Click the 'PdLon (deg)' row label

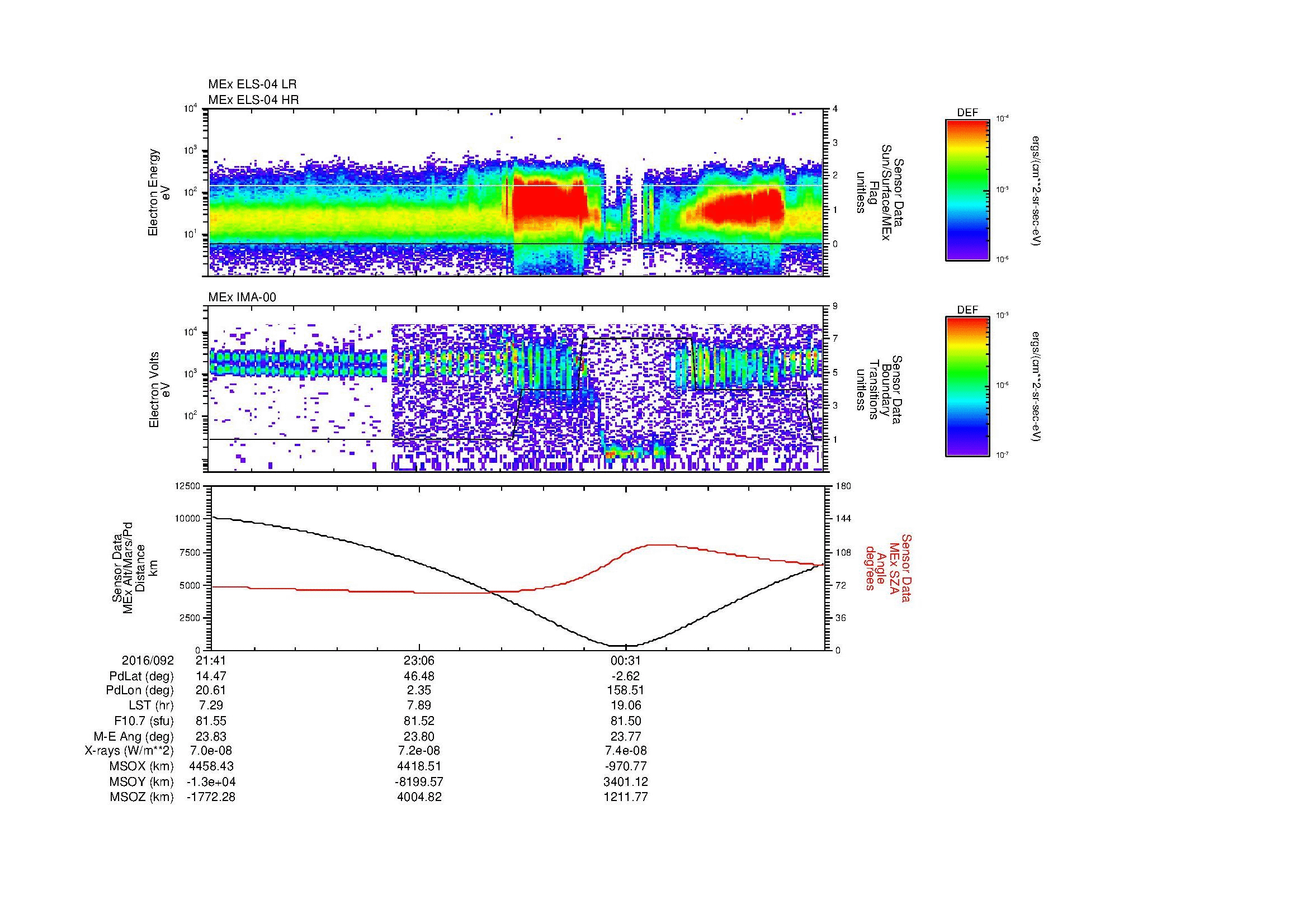pyautogui.click(x=140, y=690)
